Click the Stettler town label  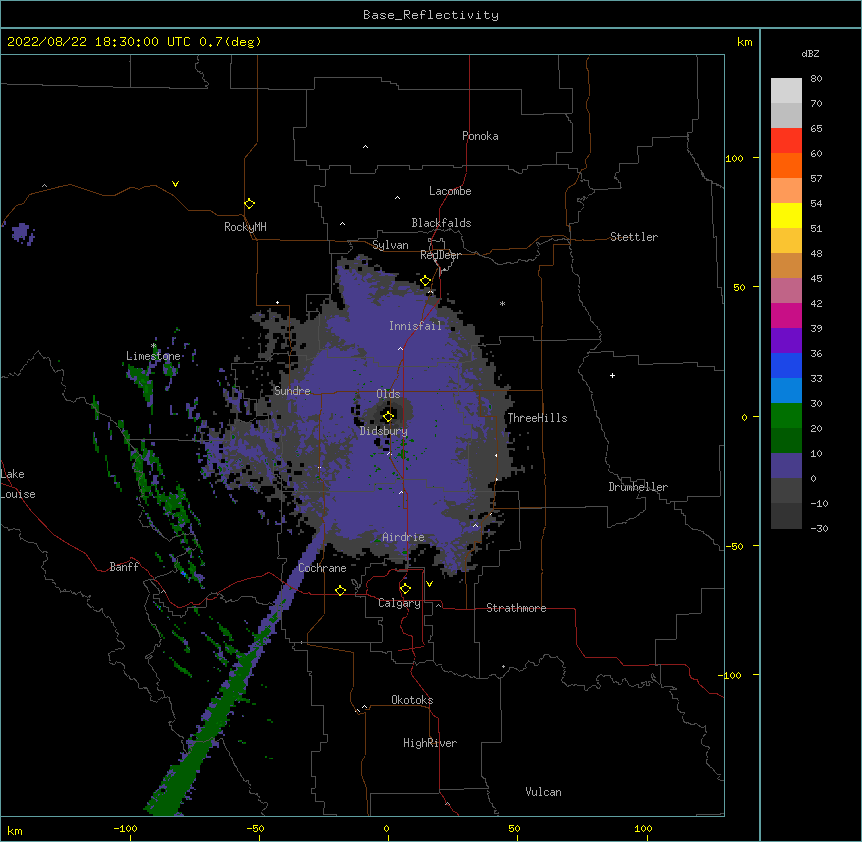click(634, 237)
